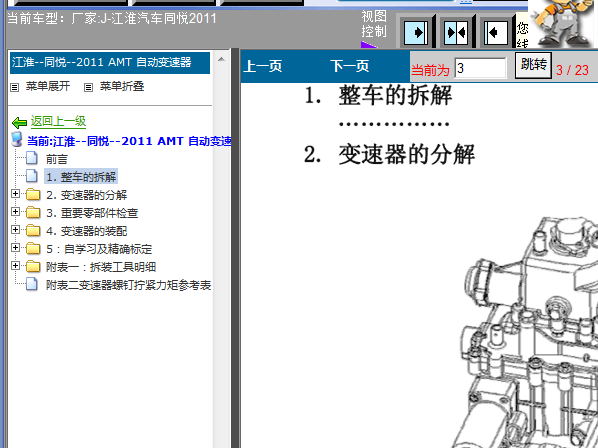Image resolution: width=598 pixels, height=448 pixels.
Task: Click the view control center-split panel icon
Action: pos(456,32)
